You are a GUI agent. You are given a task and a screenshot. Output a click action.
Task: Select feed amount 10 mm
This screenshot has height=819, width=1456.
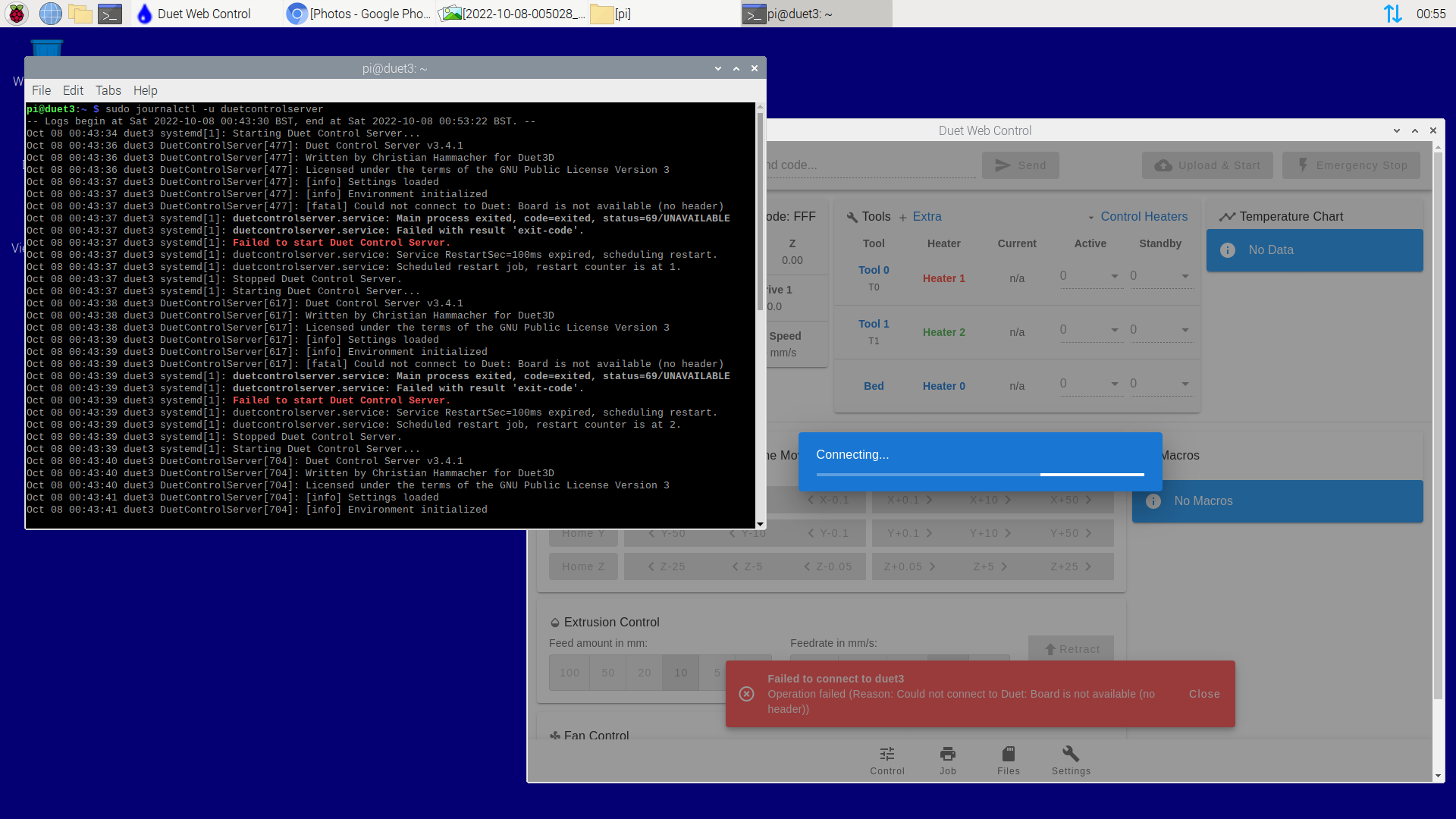click(x=681, y=673)
